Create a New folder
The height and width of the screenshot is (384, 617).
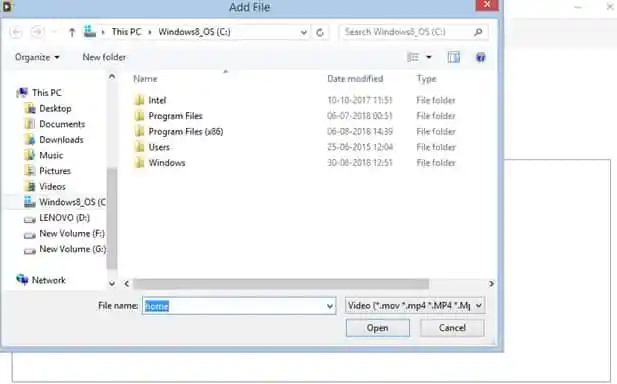coord(104,57)
